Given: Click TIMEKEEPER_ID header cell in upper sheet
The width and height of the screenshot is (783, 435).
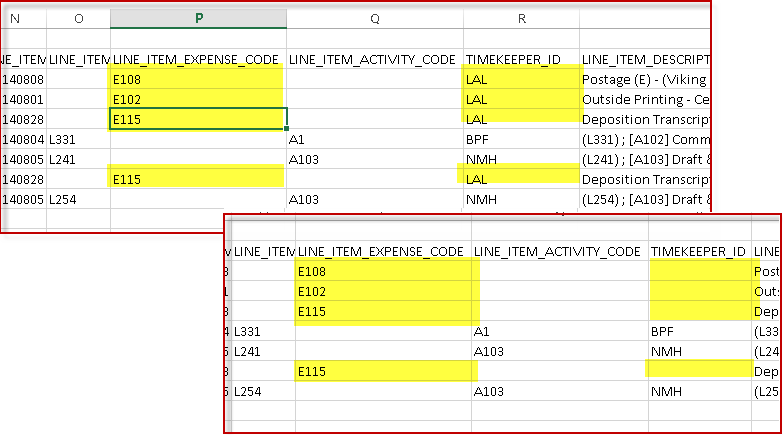Looking at the screenshot, I should click(x=521, y=59).
